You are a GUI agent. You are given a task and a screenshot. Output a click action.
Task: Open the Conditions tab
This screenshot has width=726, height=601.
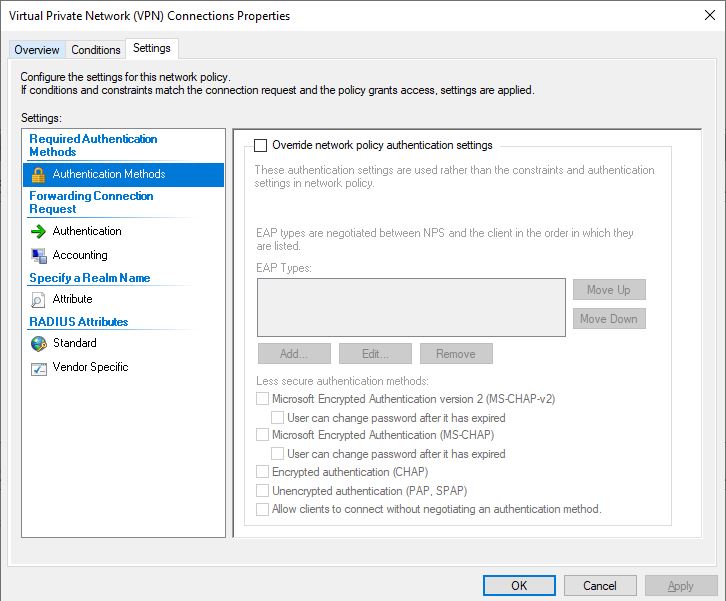[96, 50]
